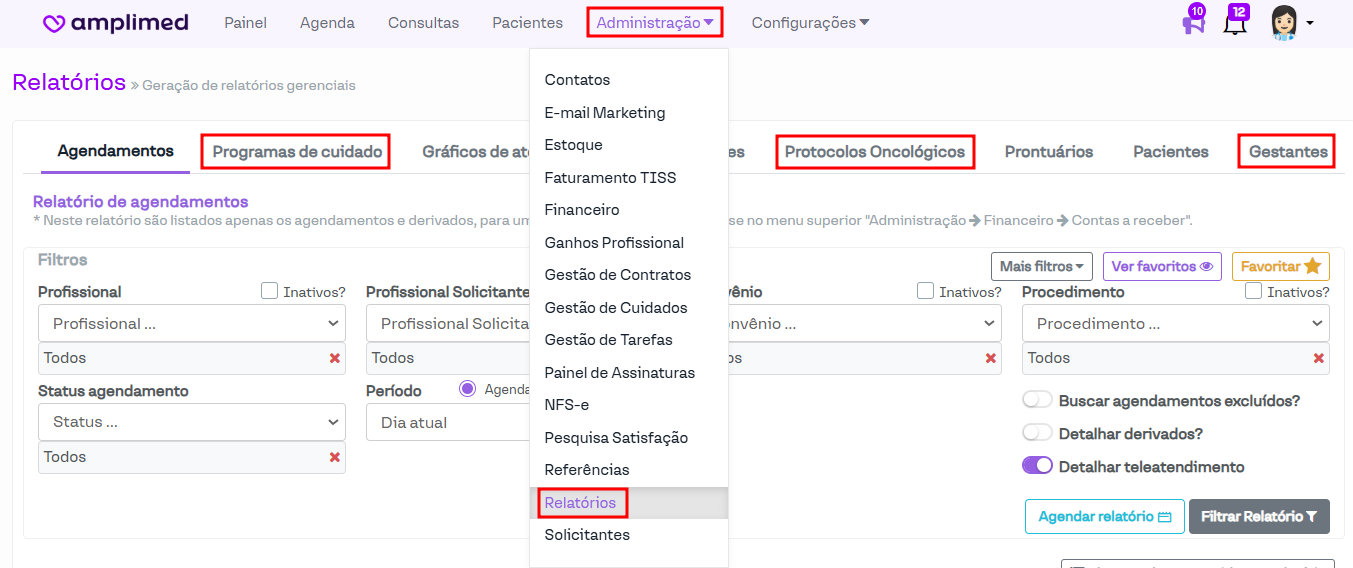This screenshot has height=568, width=1353.
Task: Remove the Procedimento 'Todos' red X
Action: point(1319,358)
